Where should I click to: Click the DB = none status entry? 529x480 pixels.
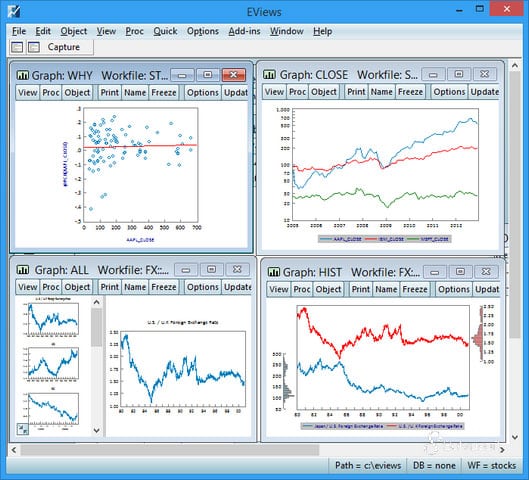click(x=434, y=465)
